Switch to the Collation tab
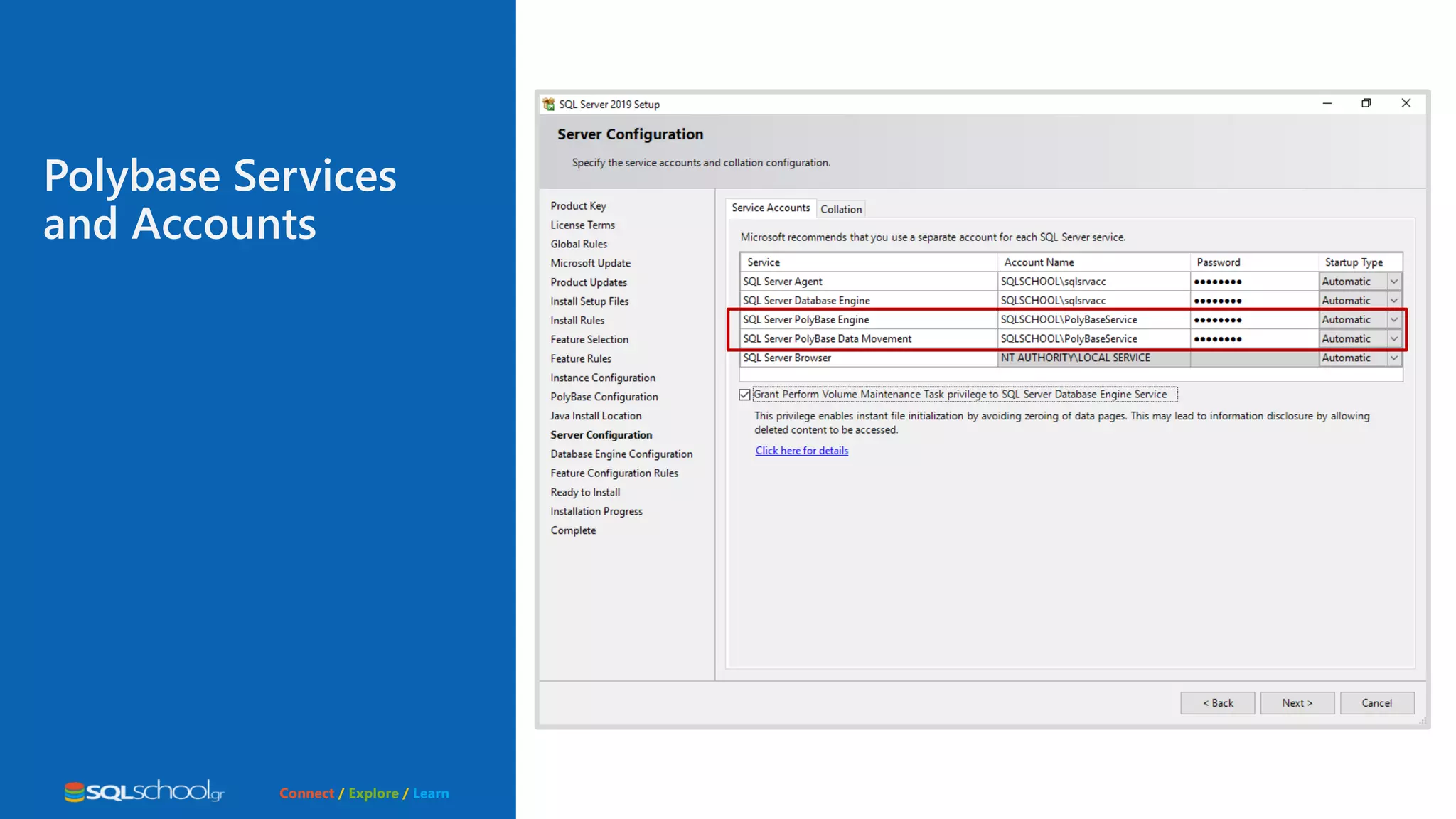The height and width of the screenshot is (819, 1456). click(x=840, y=209)
